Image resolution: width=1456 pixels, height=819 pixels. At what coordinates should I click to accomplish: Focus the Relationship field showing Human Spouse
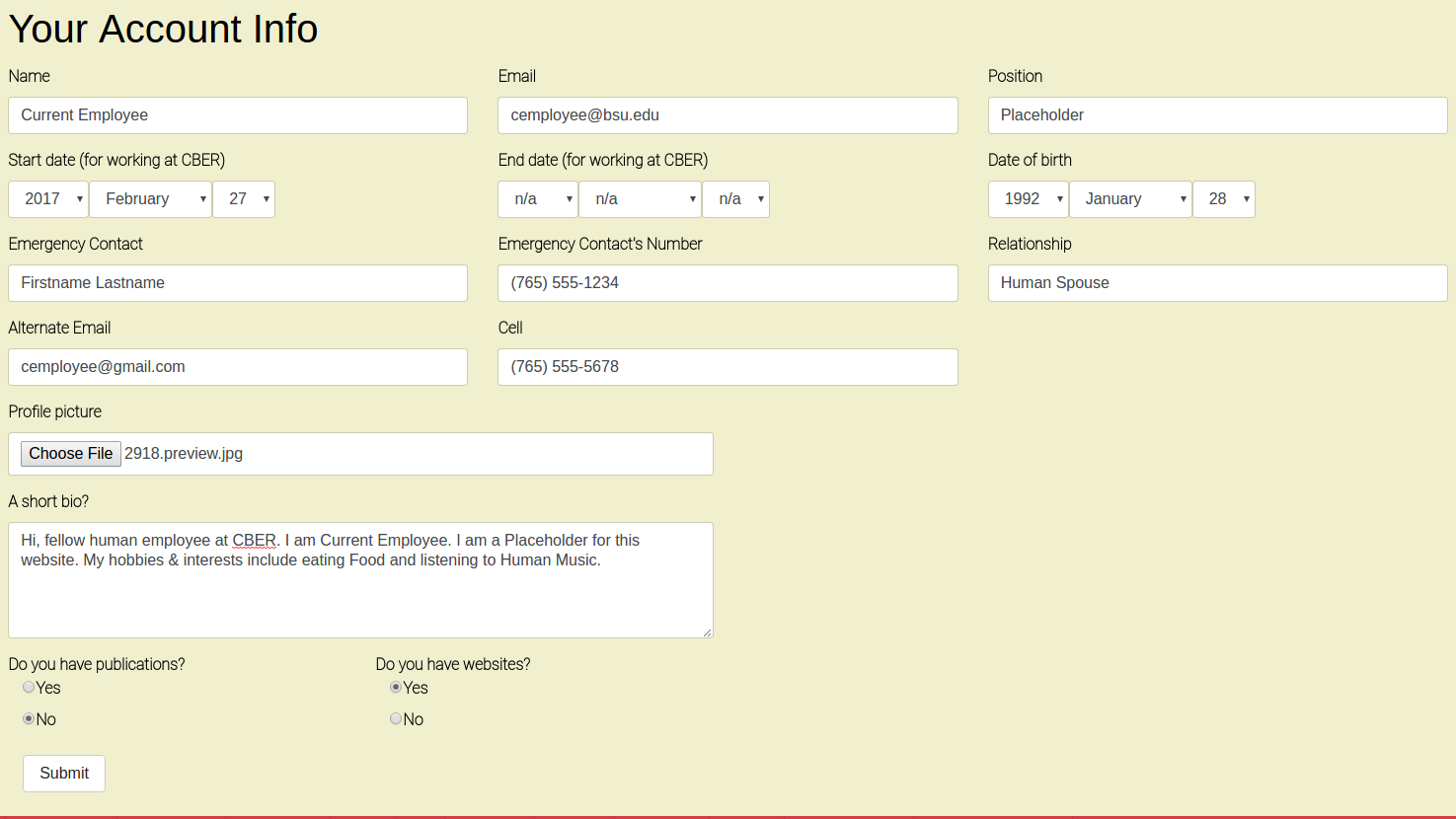coord(1217,283)
